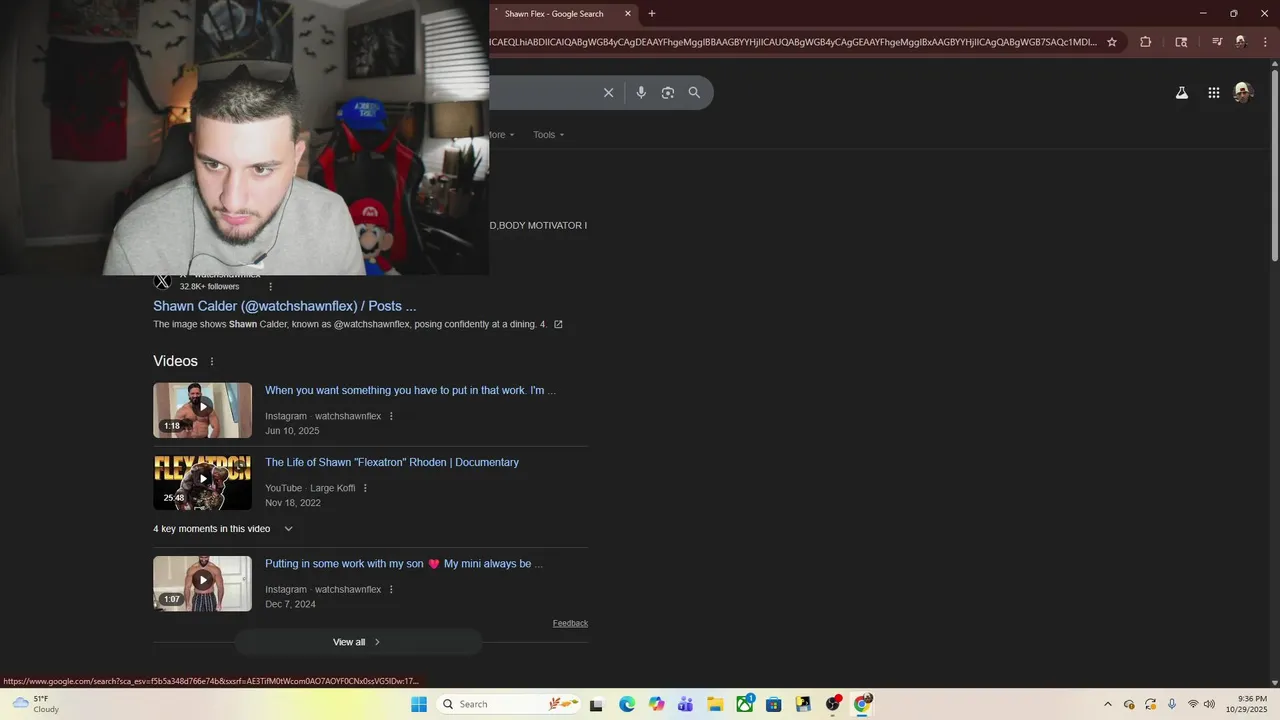This screenshot has height=720, width=1280.
Task: Launch Microsoft Edge from the taskbar
Action: click(x=626, y=704)
